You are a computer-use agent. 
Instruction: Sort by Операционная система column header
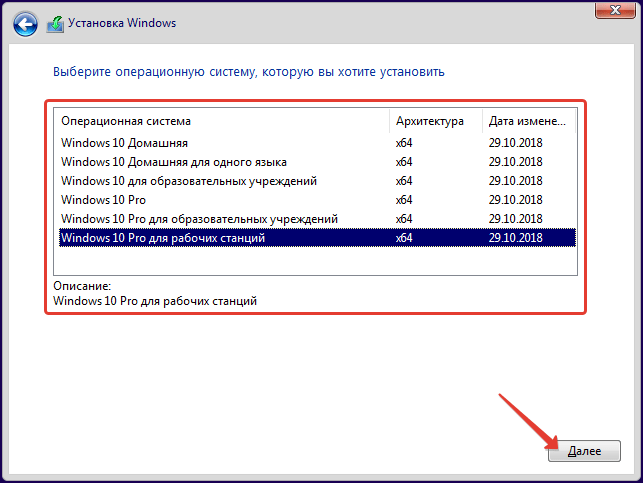coord(222,121)
